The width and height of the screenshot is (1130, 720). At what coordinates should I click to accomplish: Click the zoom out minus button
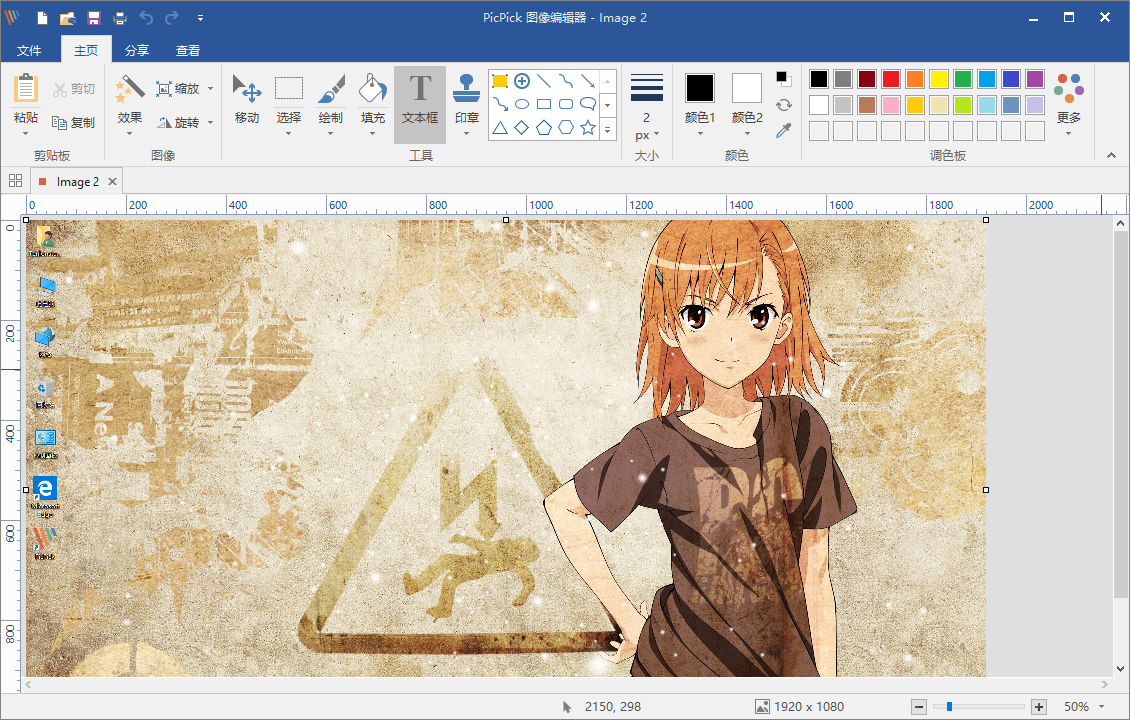click(x=919, y=707)
